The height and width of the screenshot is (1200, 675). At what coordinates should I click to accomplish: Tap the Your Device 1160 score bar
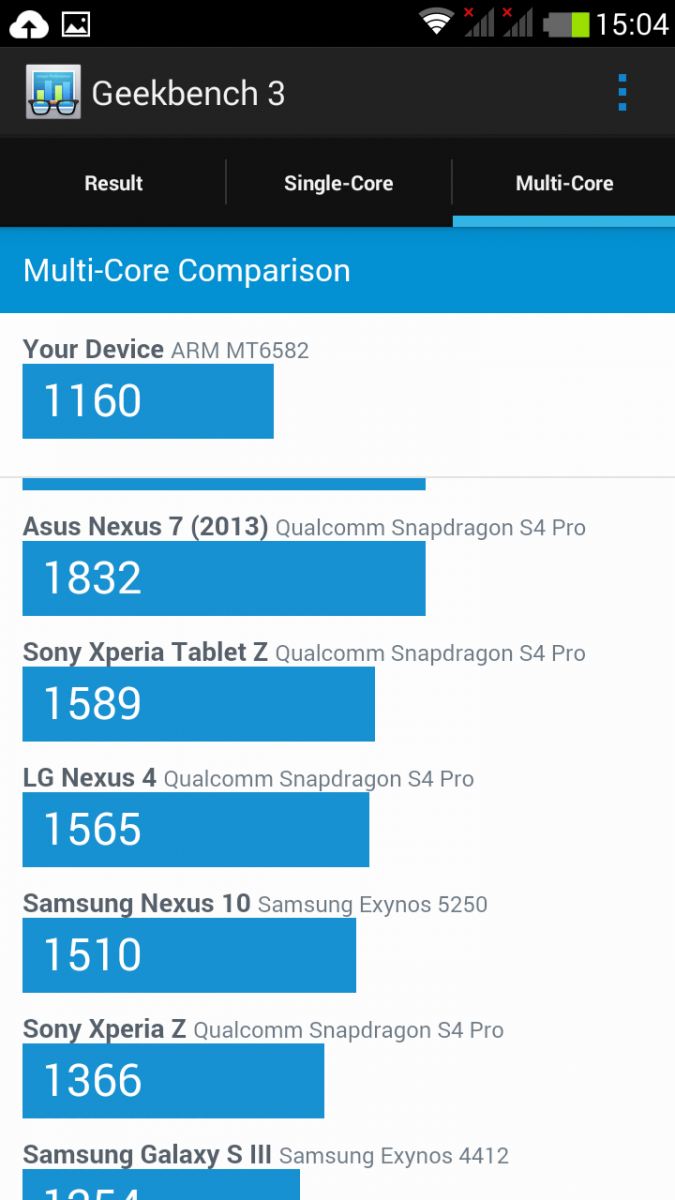pyautogui.click(x=148, y=401)
